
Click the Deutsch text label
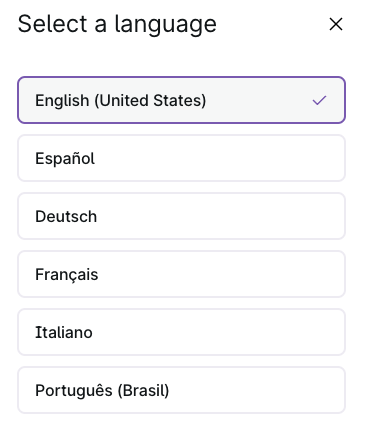tap(66, 216)
